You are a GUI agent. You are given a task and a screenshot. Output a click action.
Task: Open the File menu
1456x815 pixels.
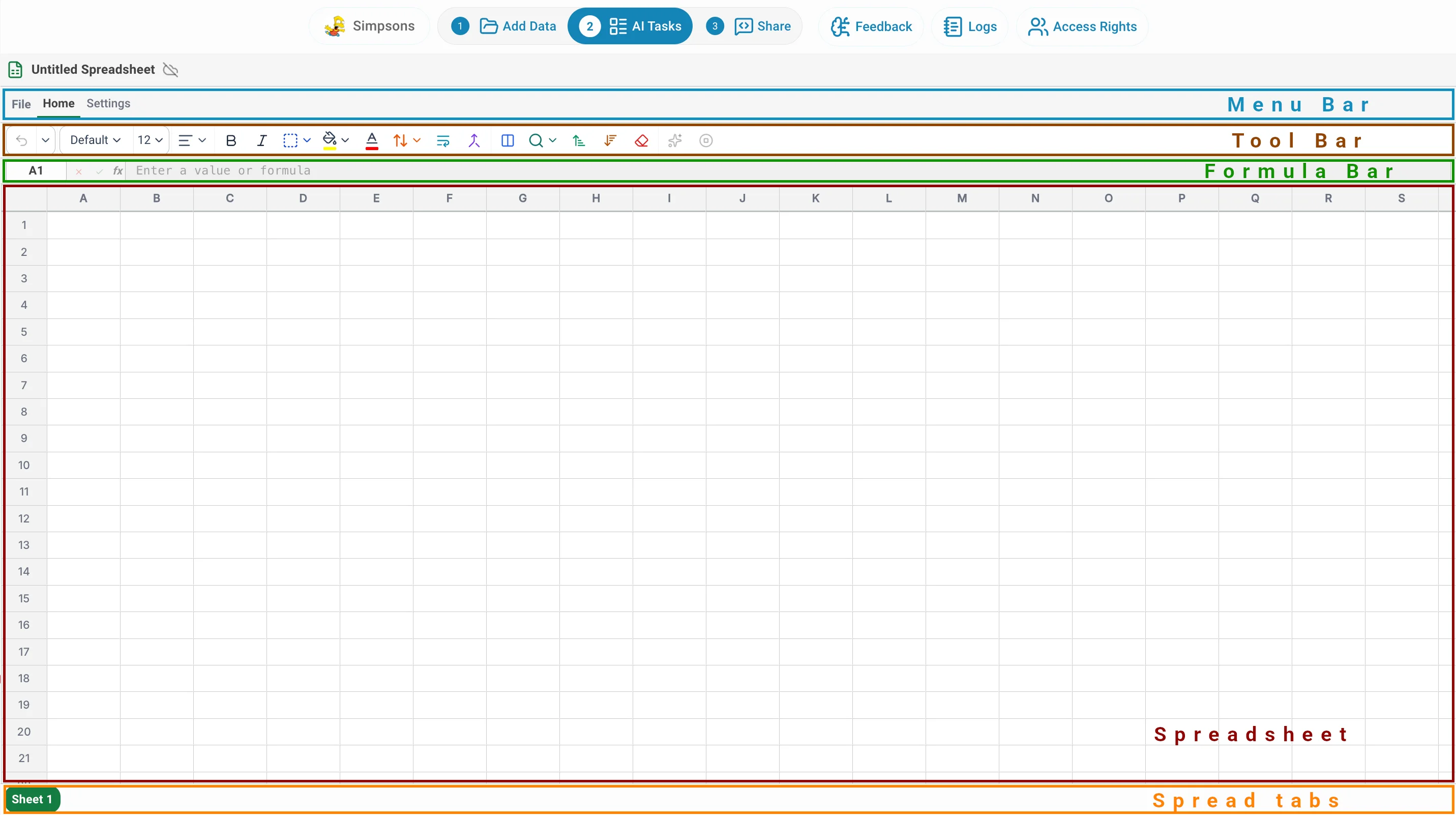tap(21, 104)
